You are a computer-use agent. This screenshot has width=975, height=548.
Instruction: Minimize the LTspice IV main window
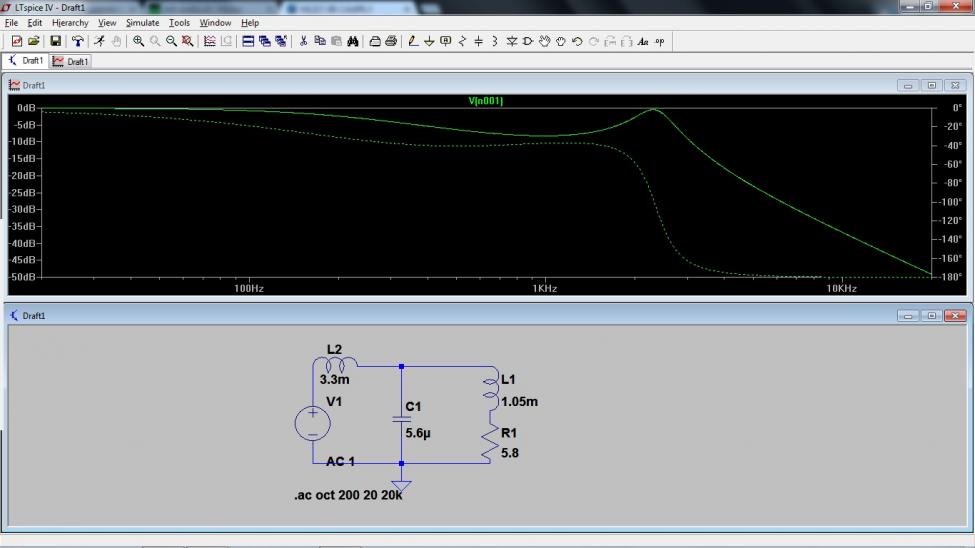909,6
